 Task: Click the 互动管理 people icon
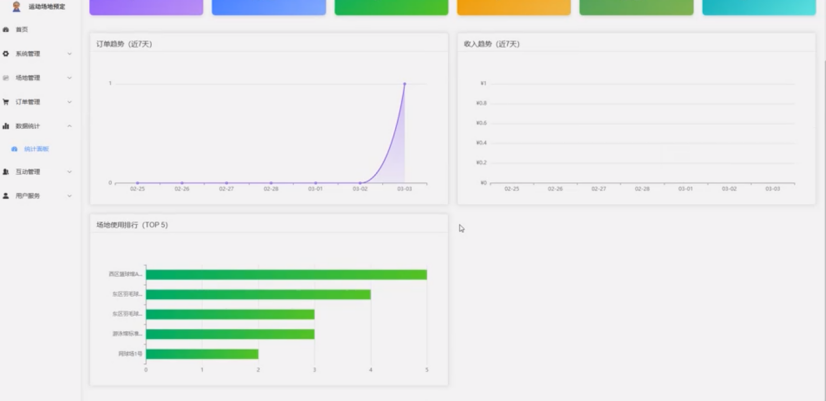click(x=6, y=172)
